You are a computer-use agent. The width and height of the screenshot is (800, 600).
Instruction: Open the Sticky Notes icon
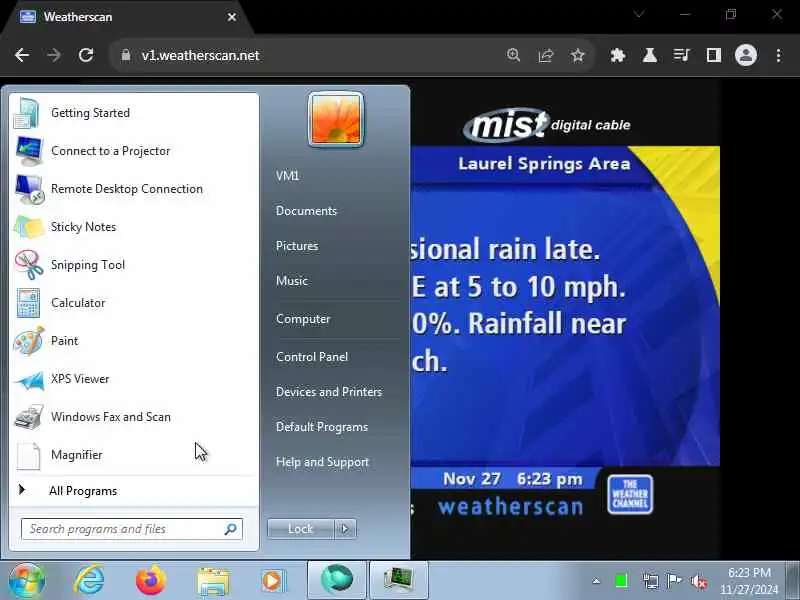coord(29,227)
